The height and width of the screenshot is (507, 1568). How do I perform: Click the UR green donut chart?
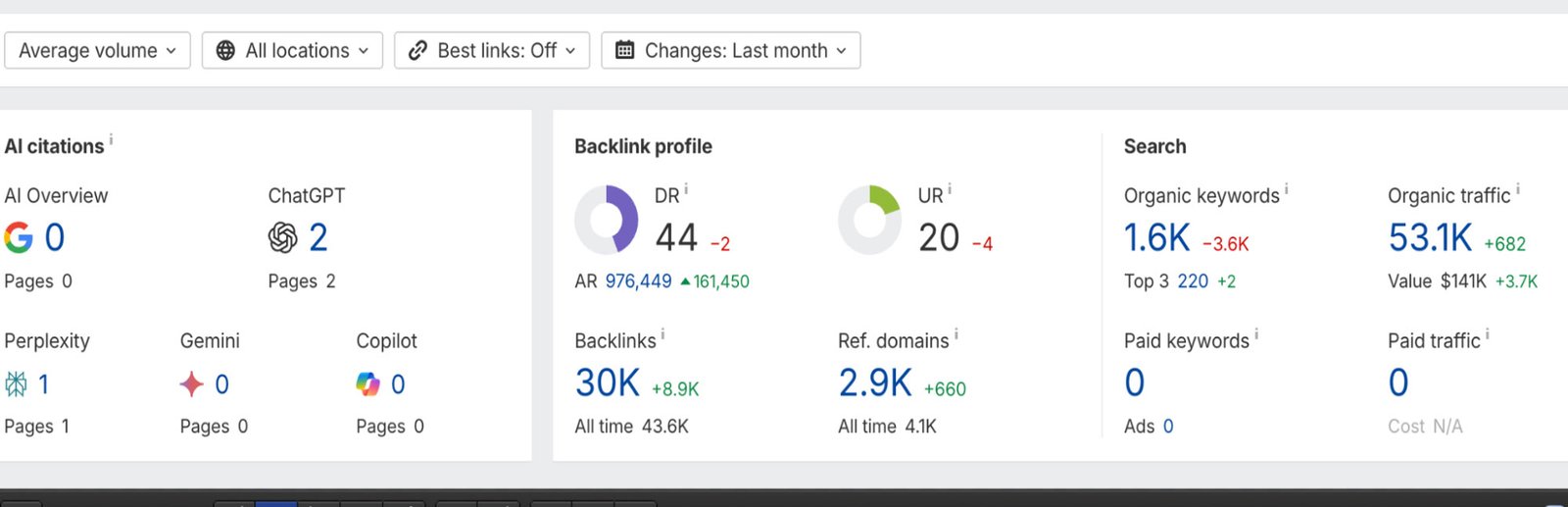(x=869, y=220)
